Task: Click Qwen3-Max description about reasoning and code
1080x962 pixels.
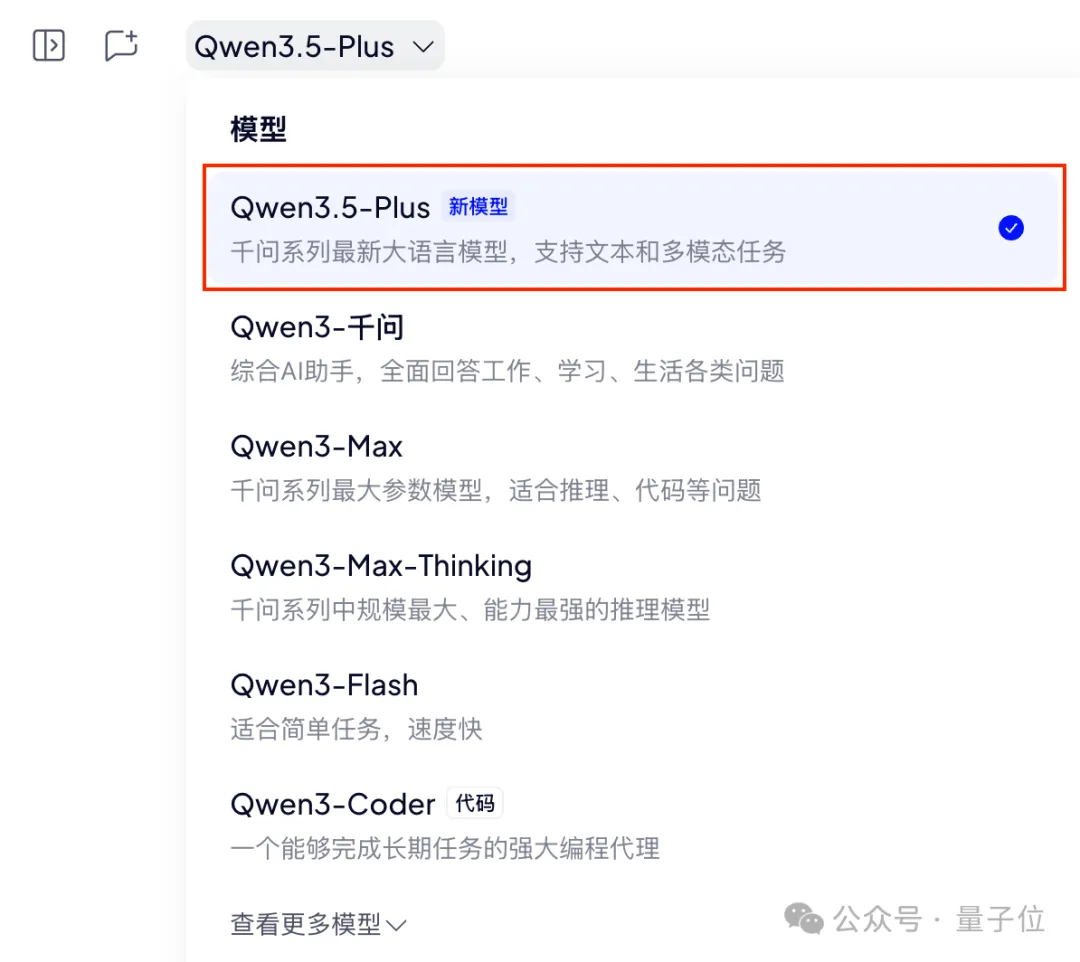Action: [x=496, y=490]
